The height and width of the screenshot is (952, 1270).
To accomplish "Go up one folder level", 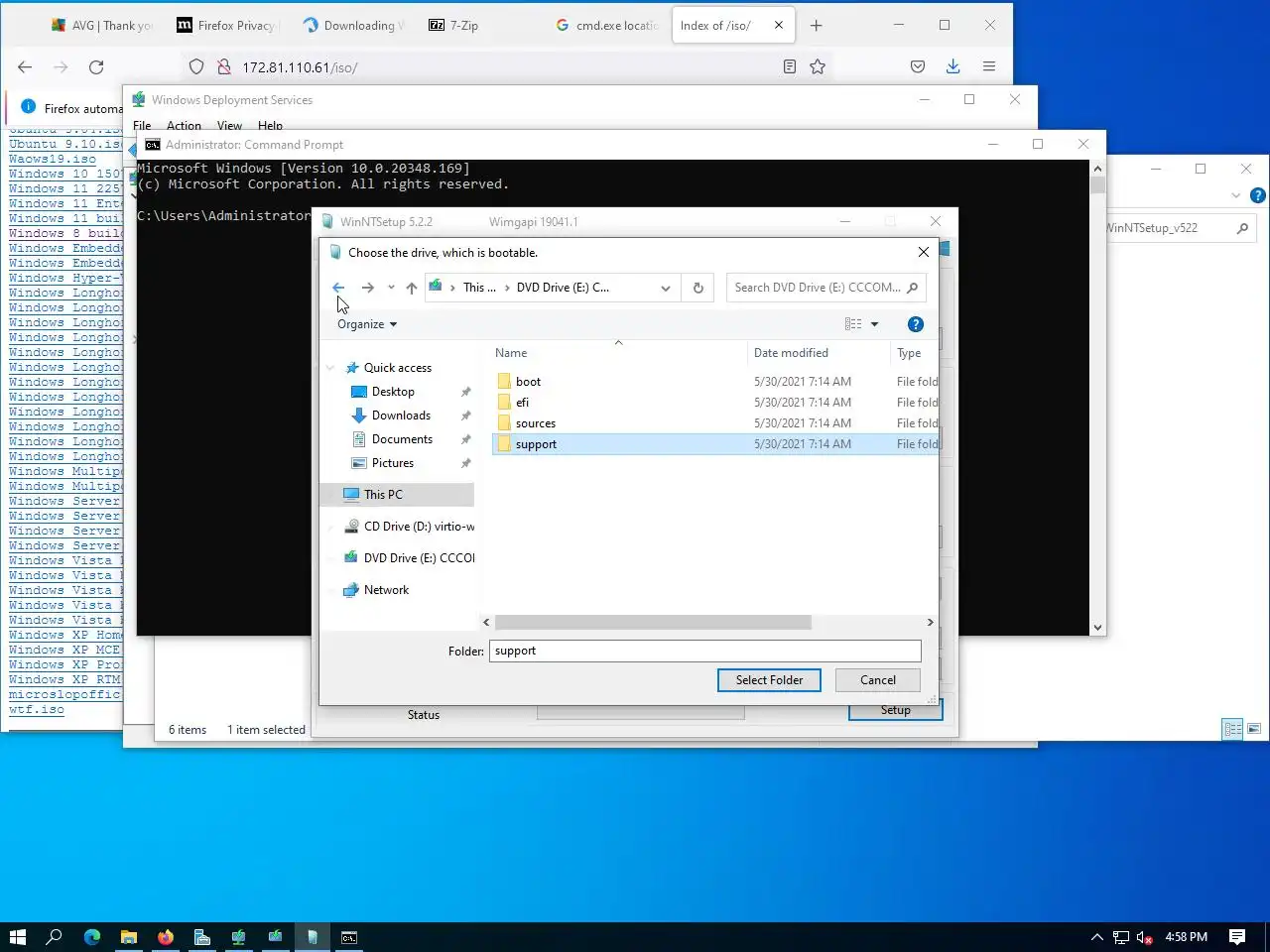I will pos(411,288).
